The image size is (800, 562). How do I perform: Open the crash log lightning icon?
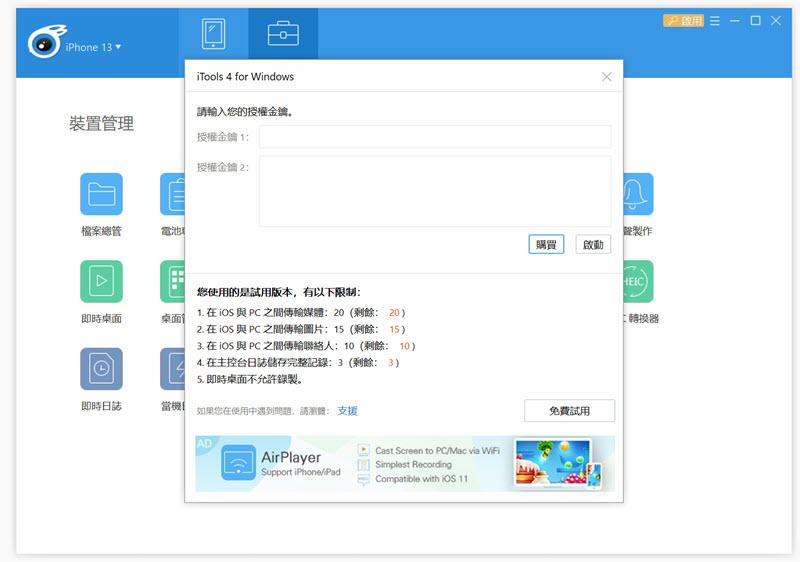point(172,368)
